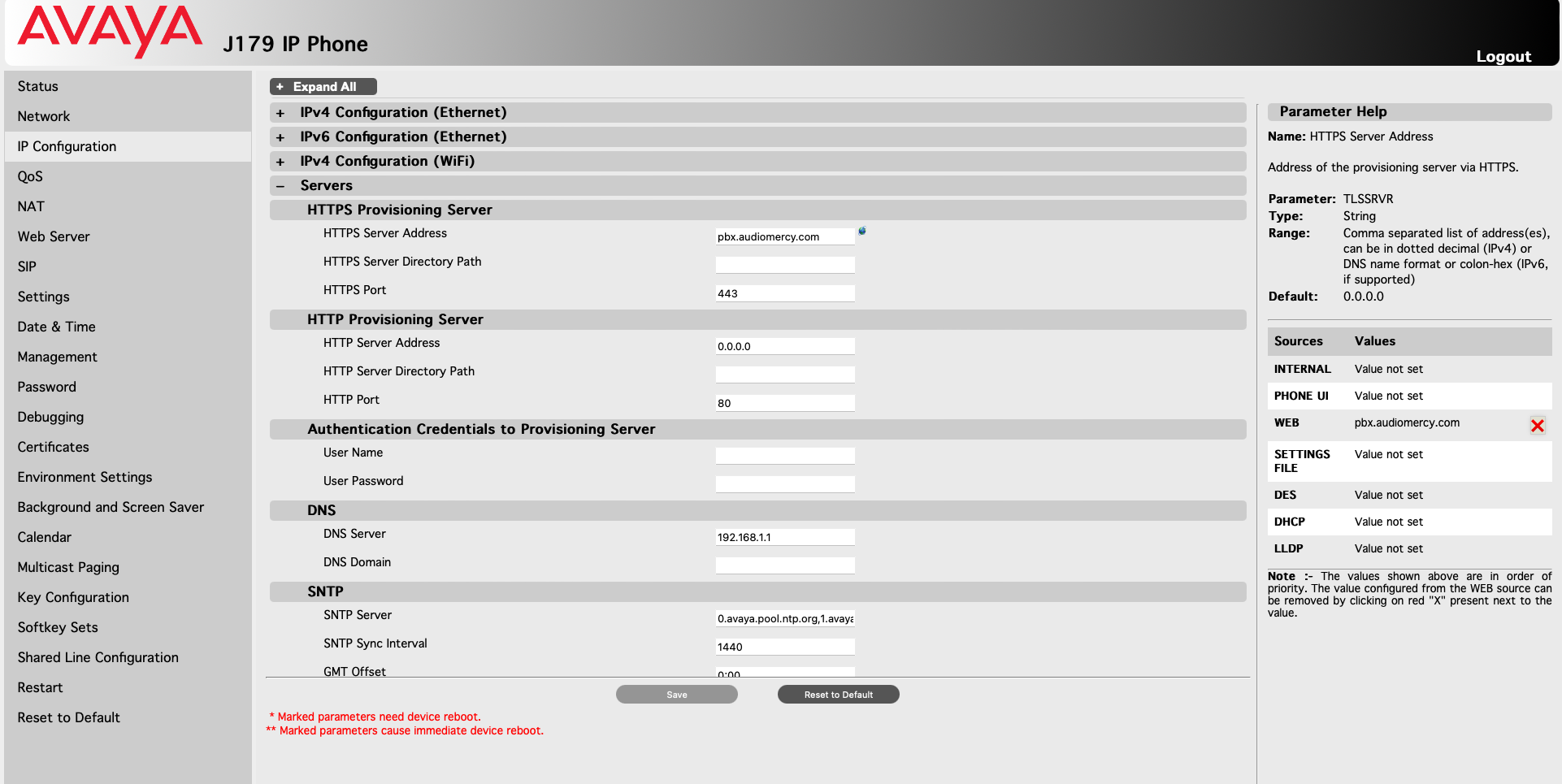Open Web Server settings
Image resolution: width=1562 pixels, height=784 pixels.
[128, 236]
